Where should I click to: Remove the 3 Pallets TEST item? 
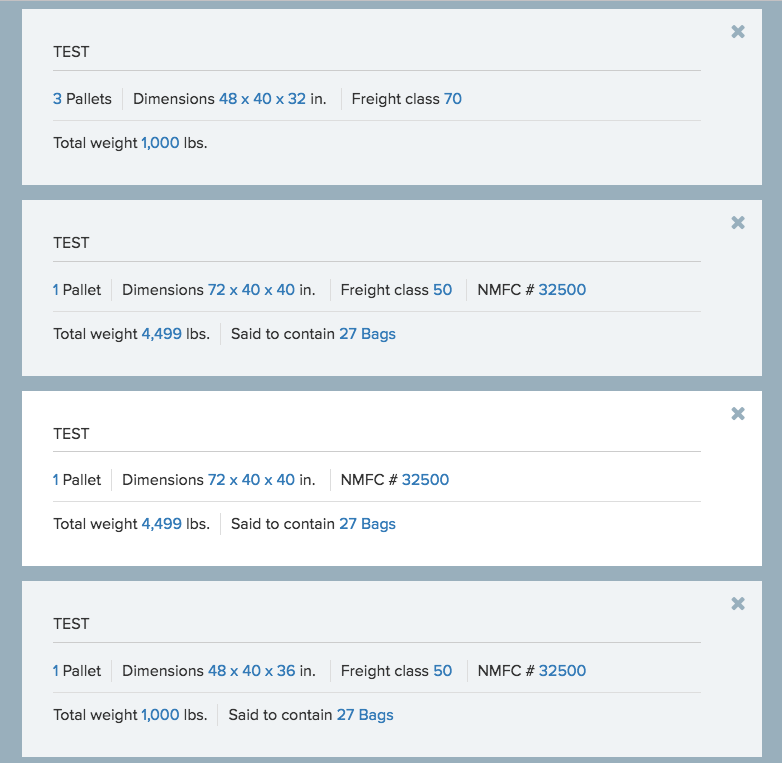738,32
